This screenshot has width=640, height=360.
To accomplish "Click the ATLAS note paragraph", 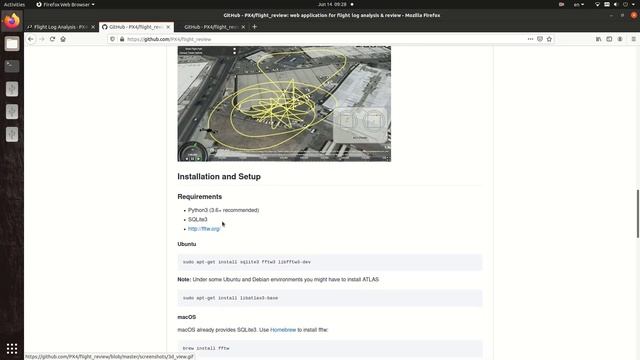I will click(278, 280).
